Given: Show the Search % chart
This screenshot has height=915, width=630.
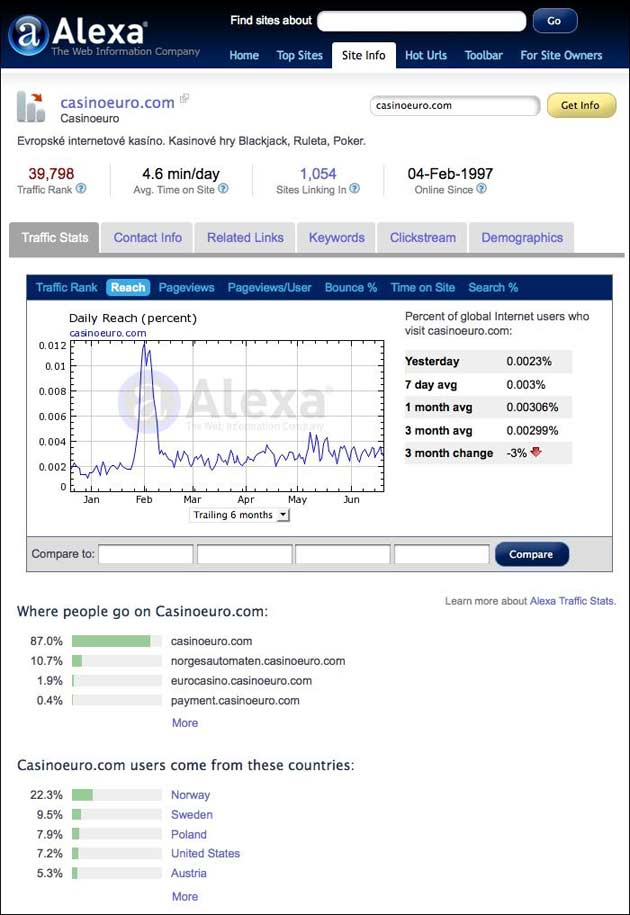Looking at the screenshot, I should 493,287.
